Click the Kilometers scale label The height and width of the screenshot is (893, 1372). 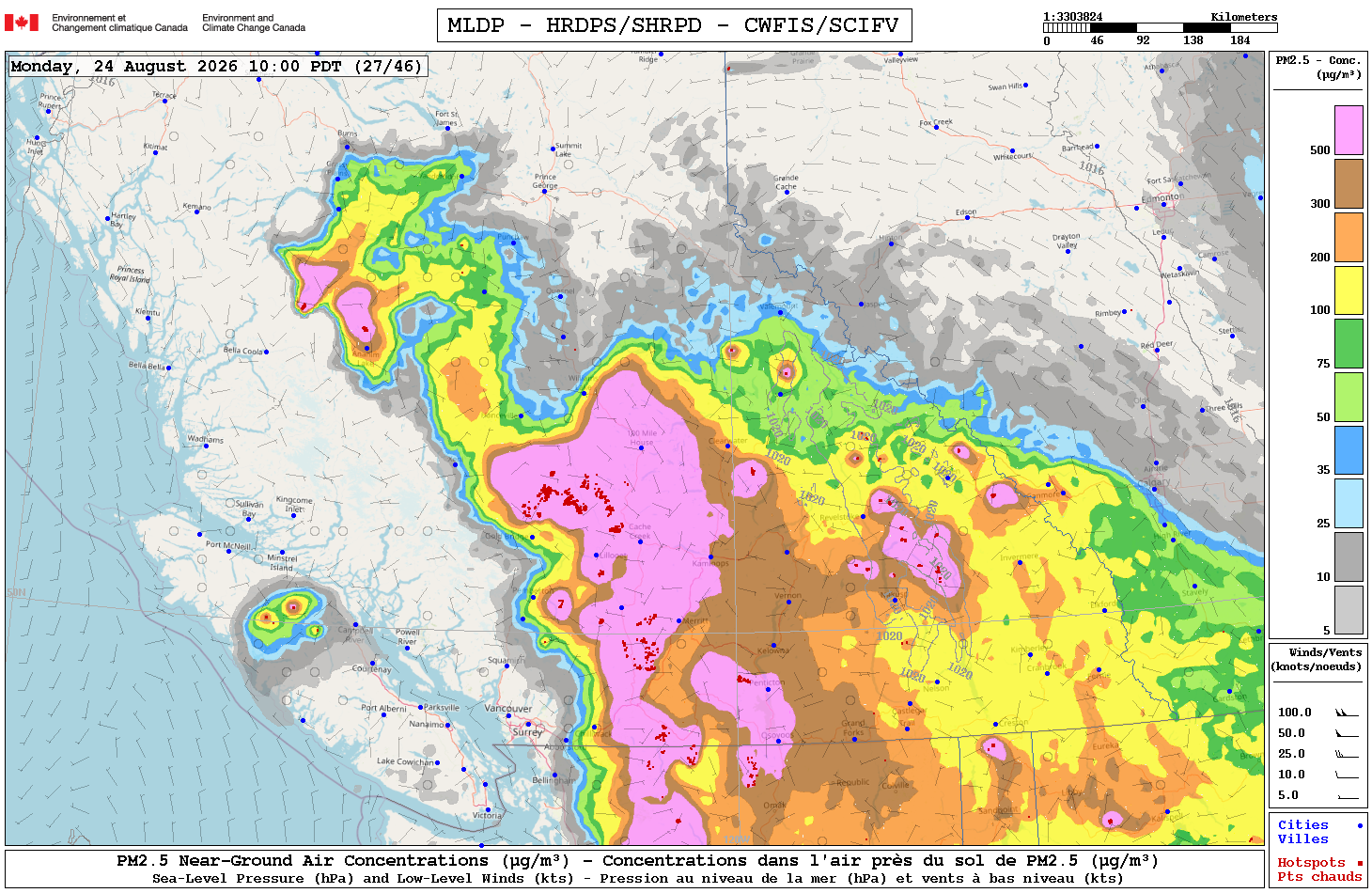1244,17
